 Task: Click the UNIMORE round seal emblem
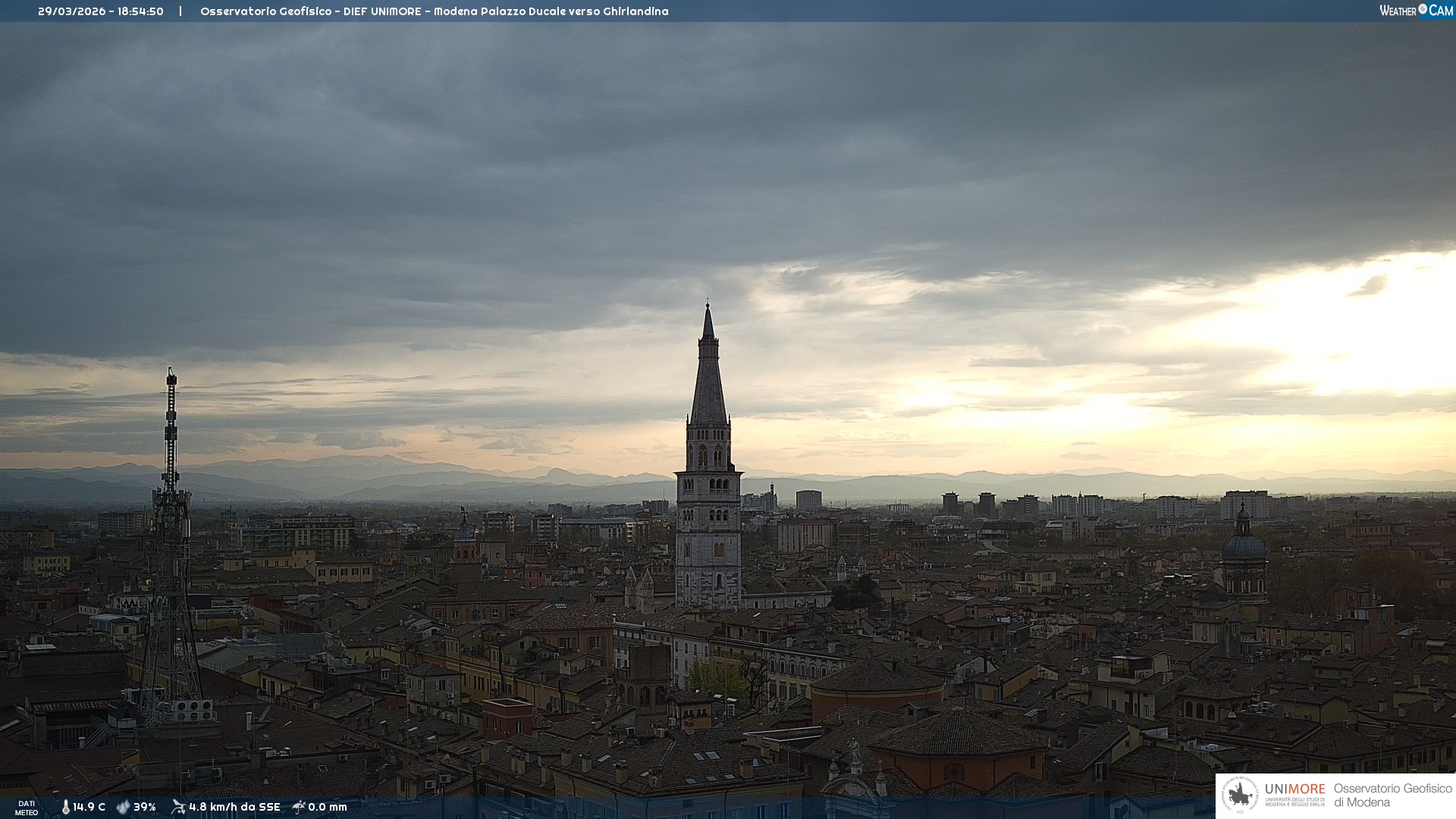click(x=1240, y=795)
